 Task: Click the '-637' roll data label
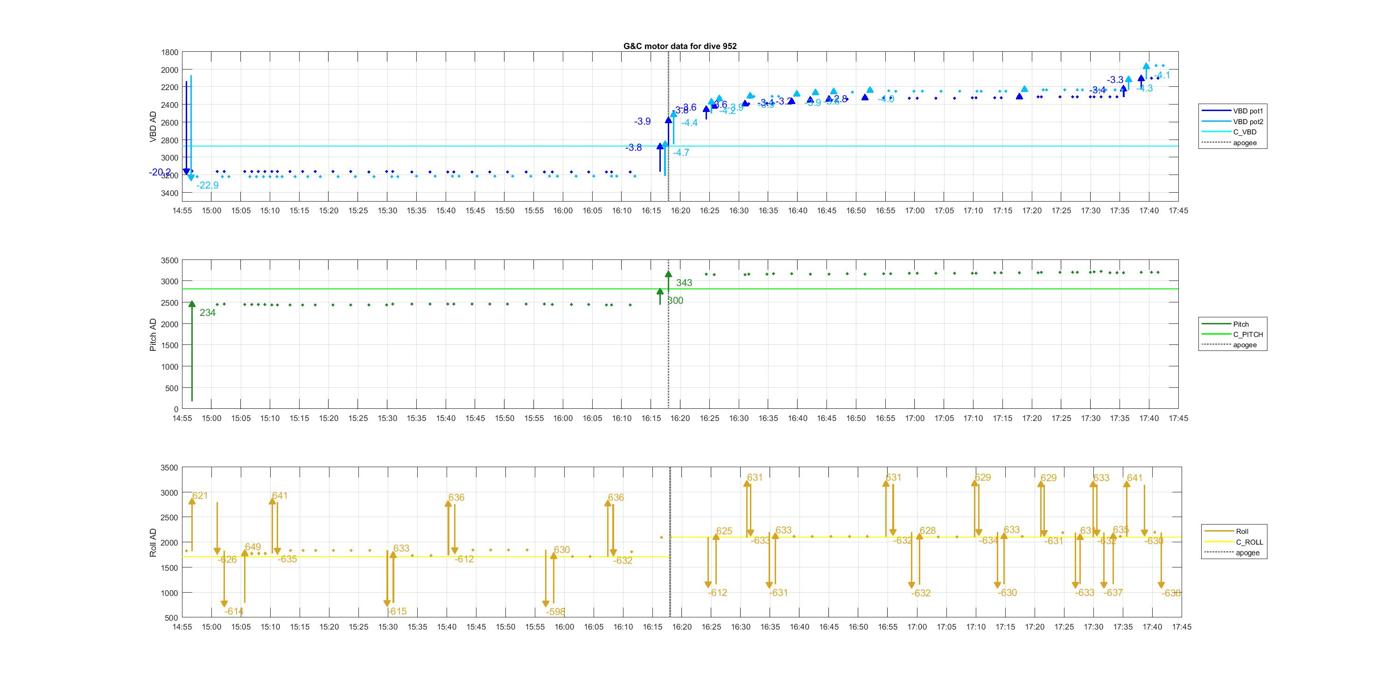tap(1113, 593)
